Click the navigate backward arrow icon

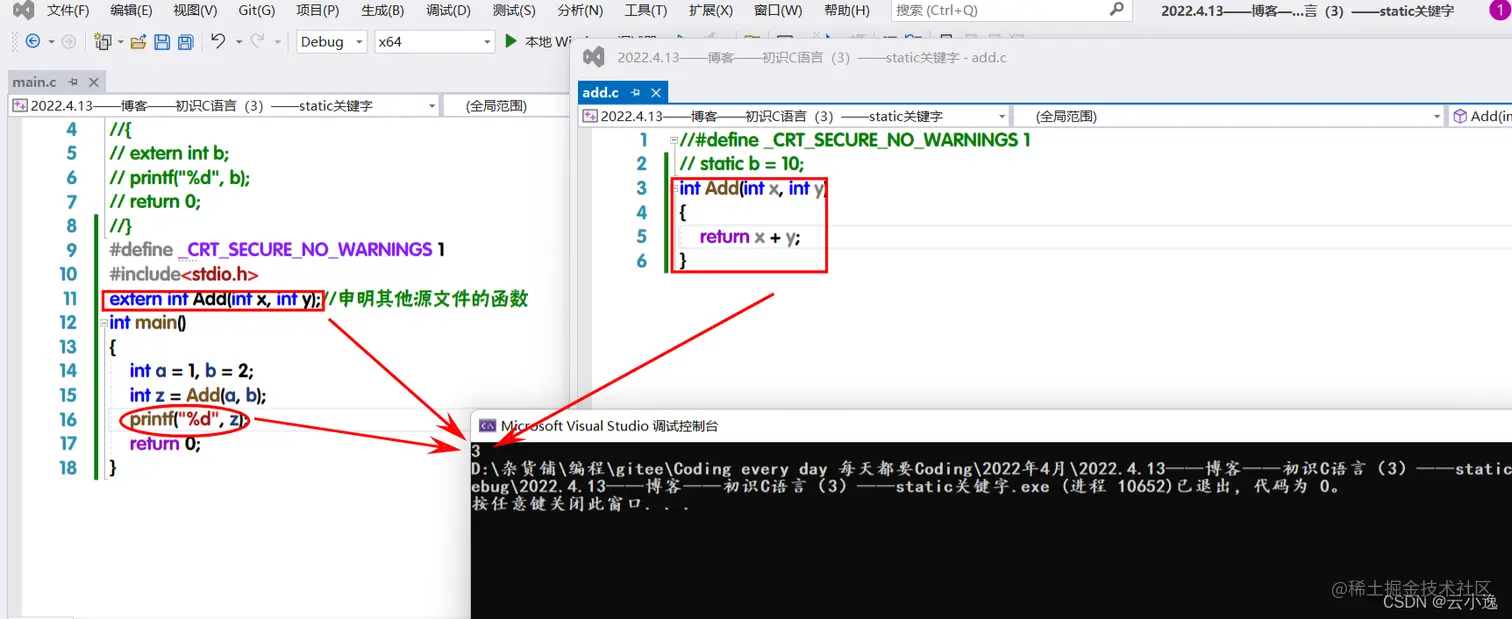[32, 42]
